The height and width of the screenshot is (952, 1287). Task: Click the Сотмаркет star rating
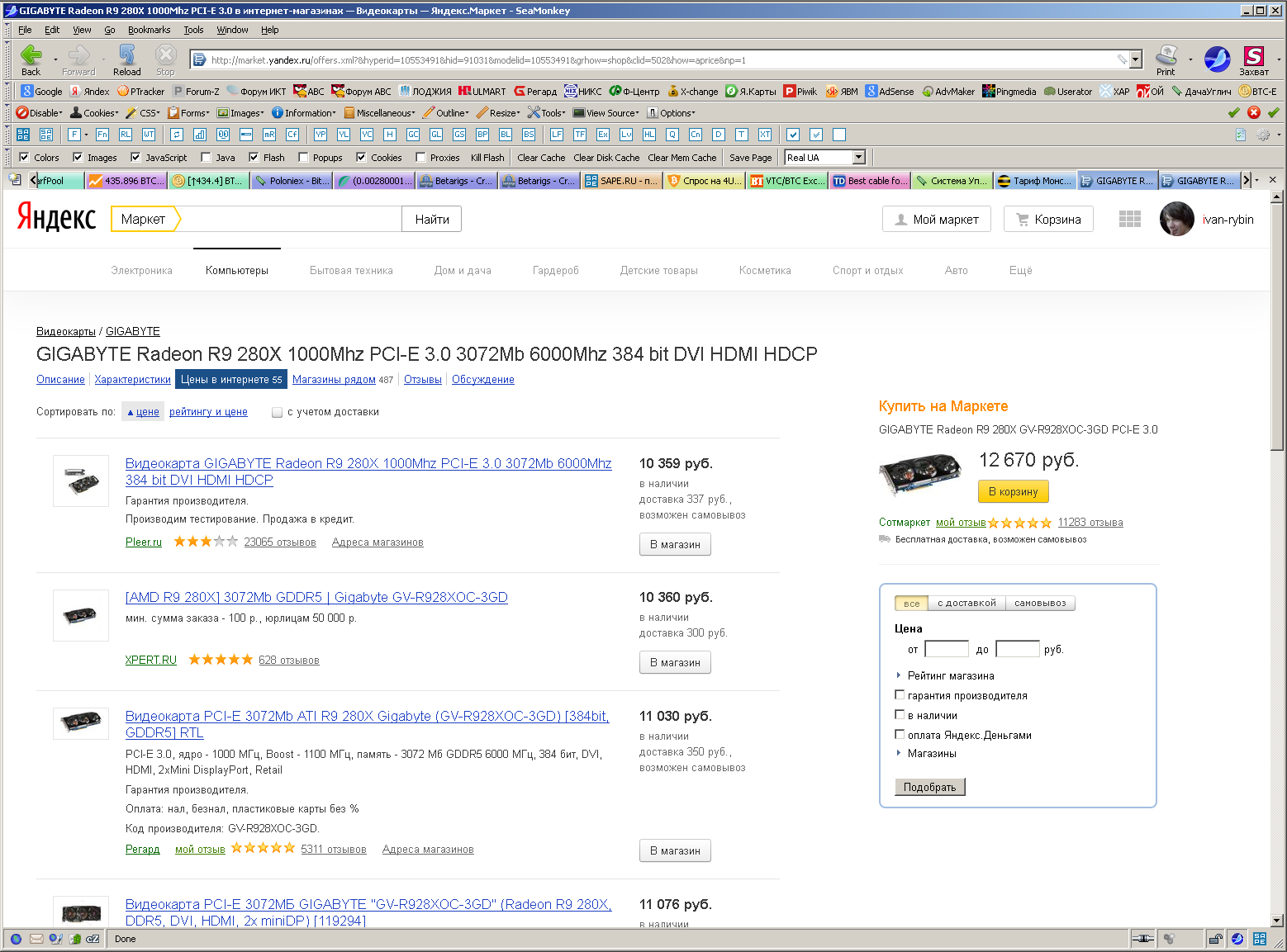tap(1020, 523)
